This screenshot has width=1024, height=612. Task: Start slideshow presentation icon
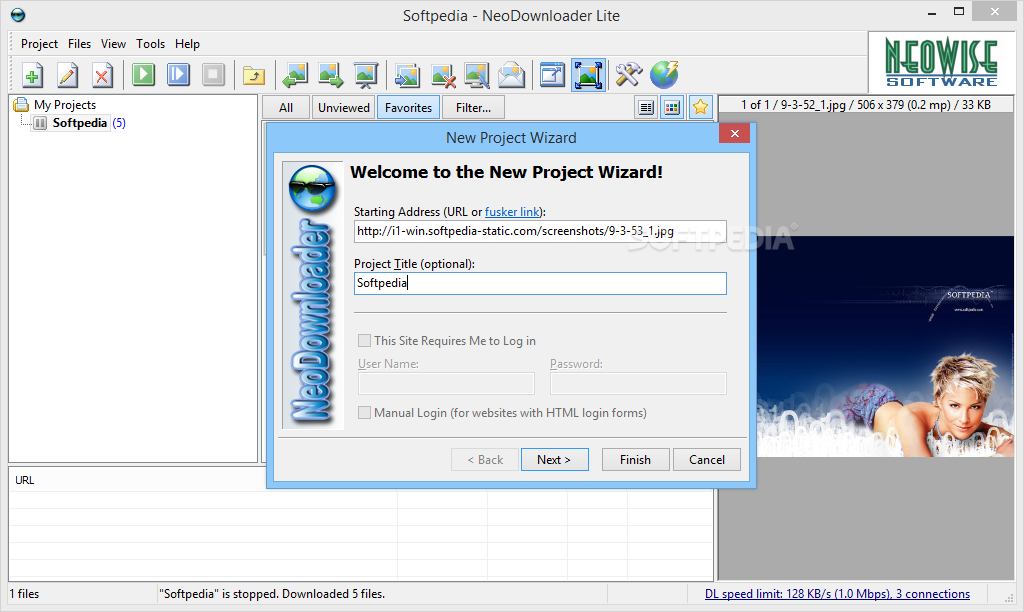tap(366, 74)
